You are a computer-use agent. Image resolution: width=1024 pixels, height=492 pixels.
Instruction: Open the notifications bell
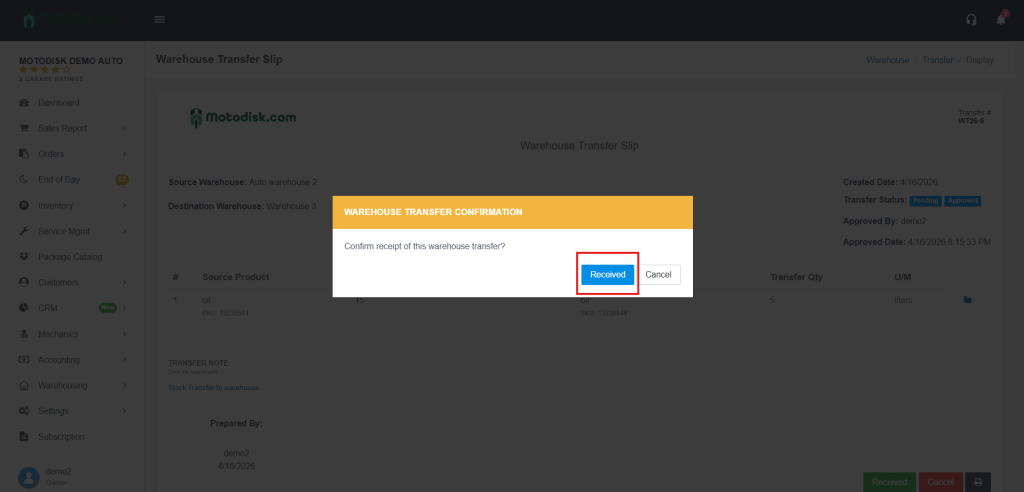(1001, 20)
